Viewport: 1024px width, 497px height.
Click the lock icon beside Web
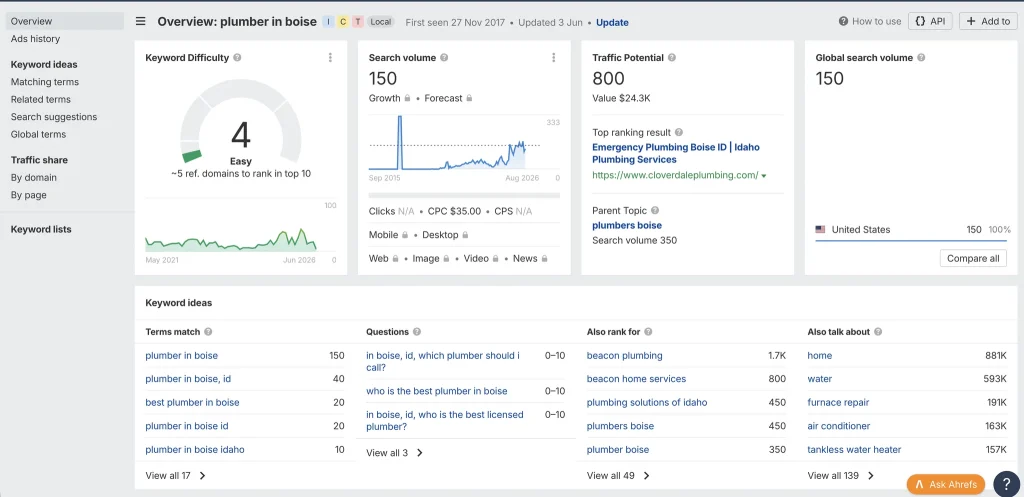(395, 259)
